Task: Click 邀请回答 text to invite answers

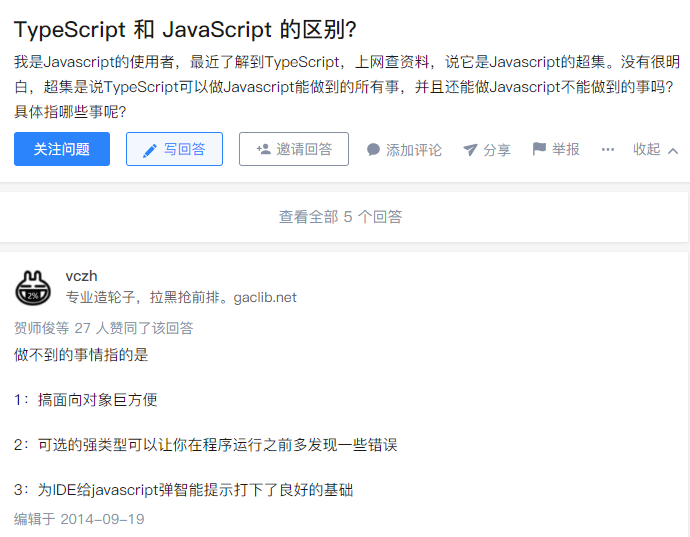Action: pos(304,149)
